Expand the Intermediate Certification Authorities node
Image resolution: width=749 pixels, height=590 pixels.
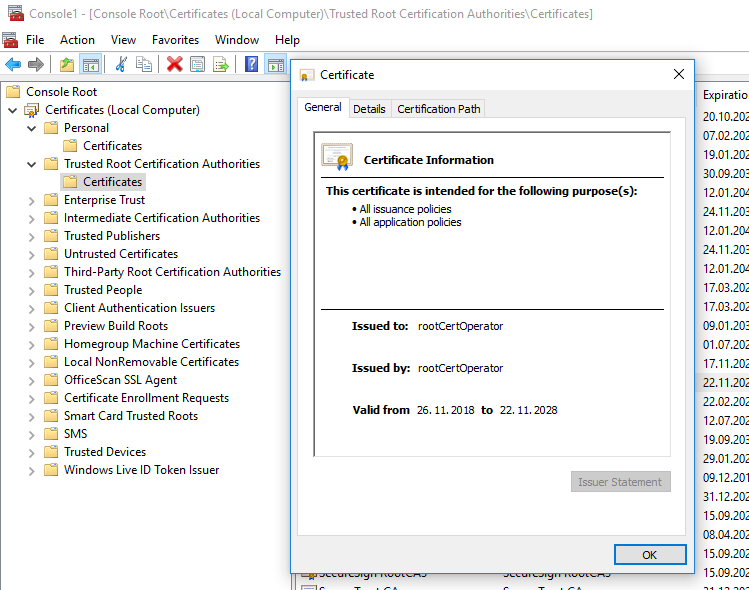[31, 218]
